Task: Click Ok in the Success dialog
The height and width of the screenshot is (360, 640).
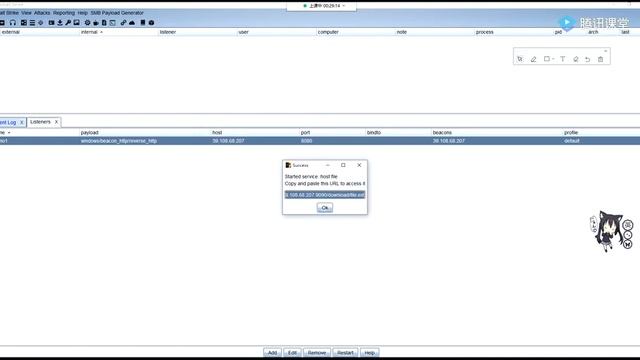Action: 325,208
